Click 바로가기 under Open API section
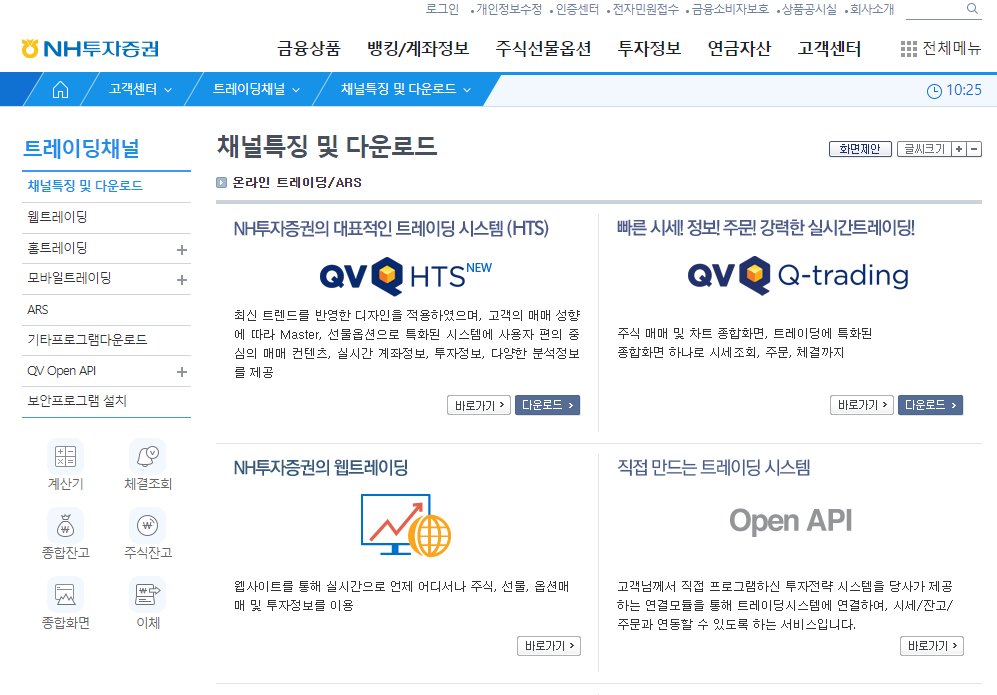997x695 pixels. point(932,645)
